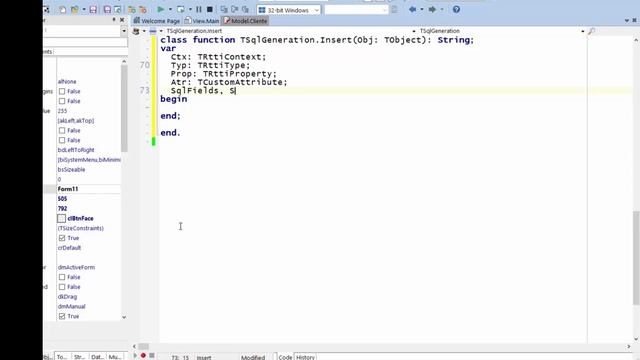Click the Save All toolbar icon
The image size is (640, 360).
click(x=107, y=9)
